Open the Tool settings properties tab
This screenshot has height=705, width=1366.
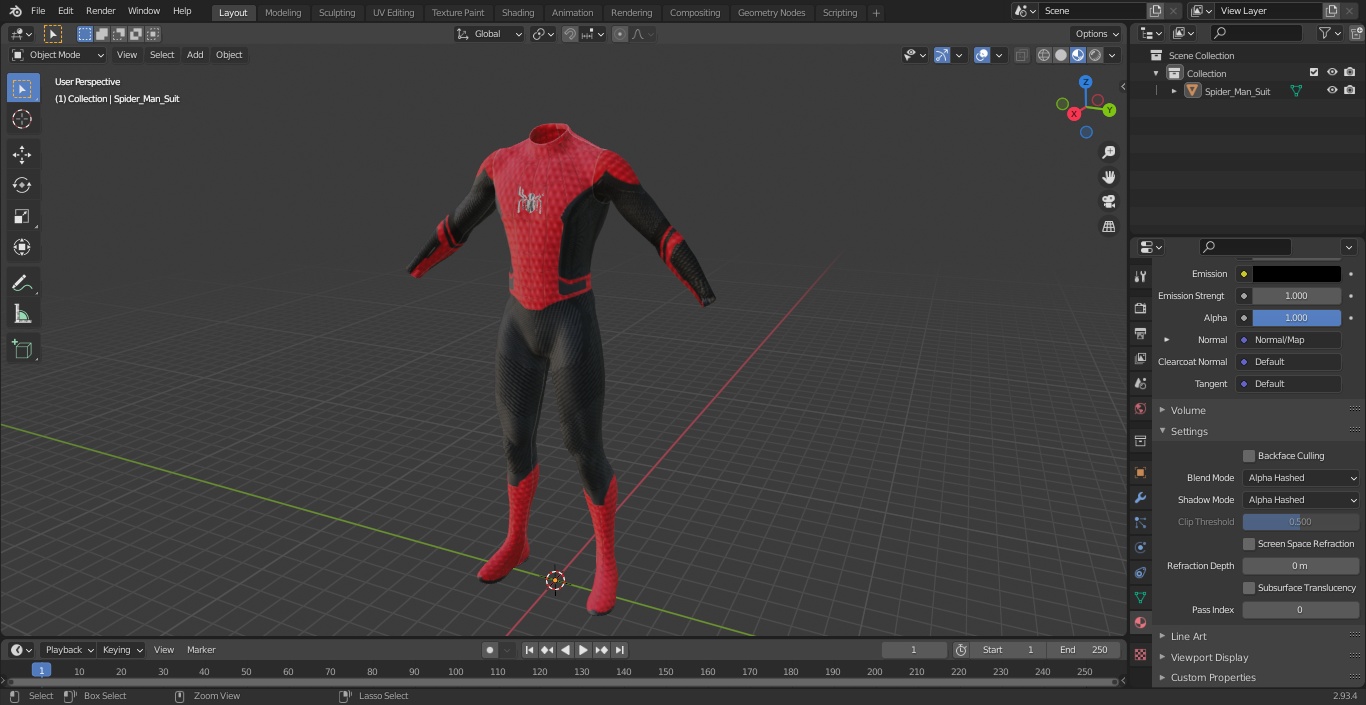(1140, 276)
